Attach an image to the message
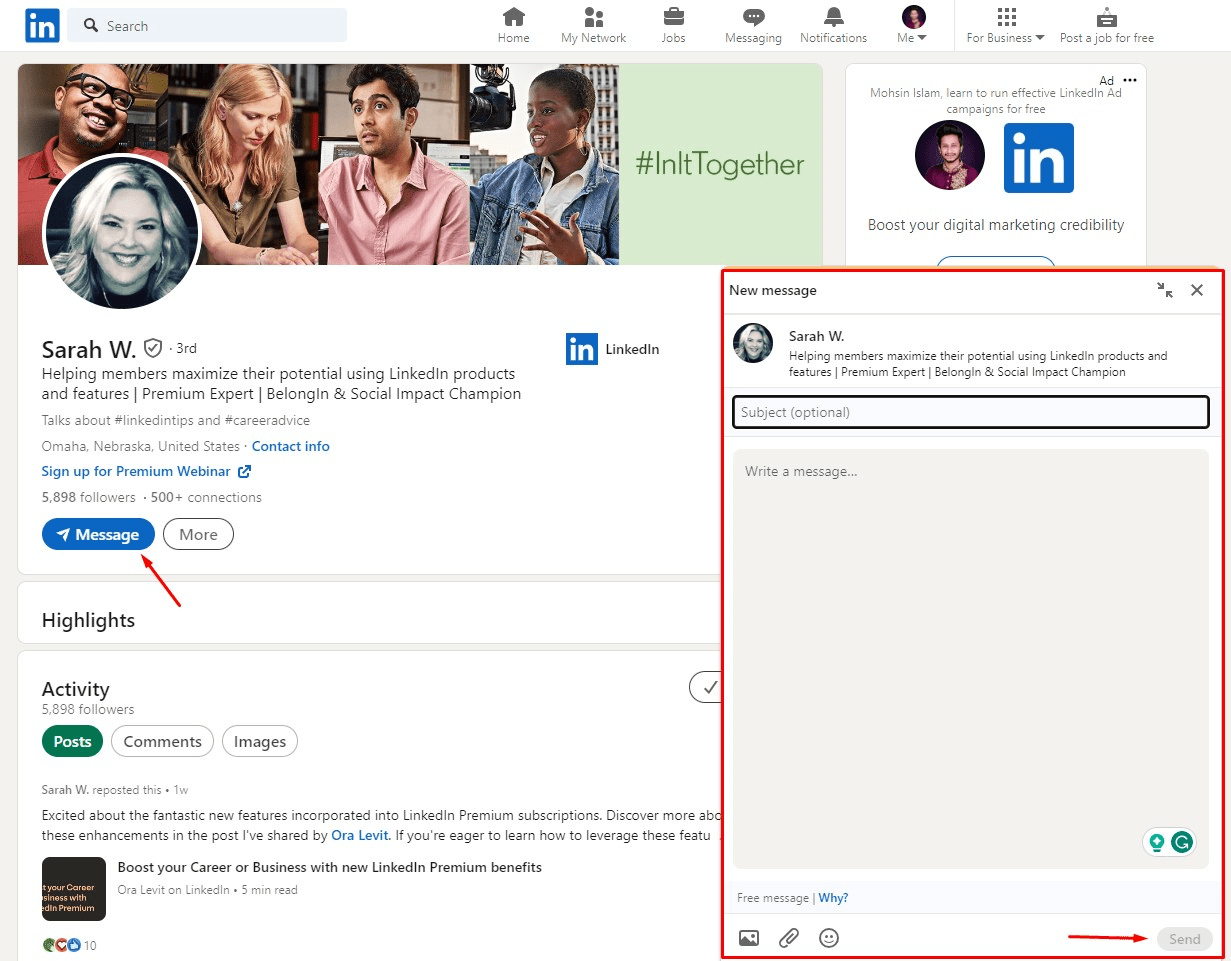Image resolution: width=1231 pixels, height=961 pixels. [x=748, y=938]
